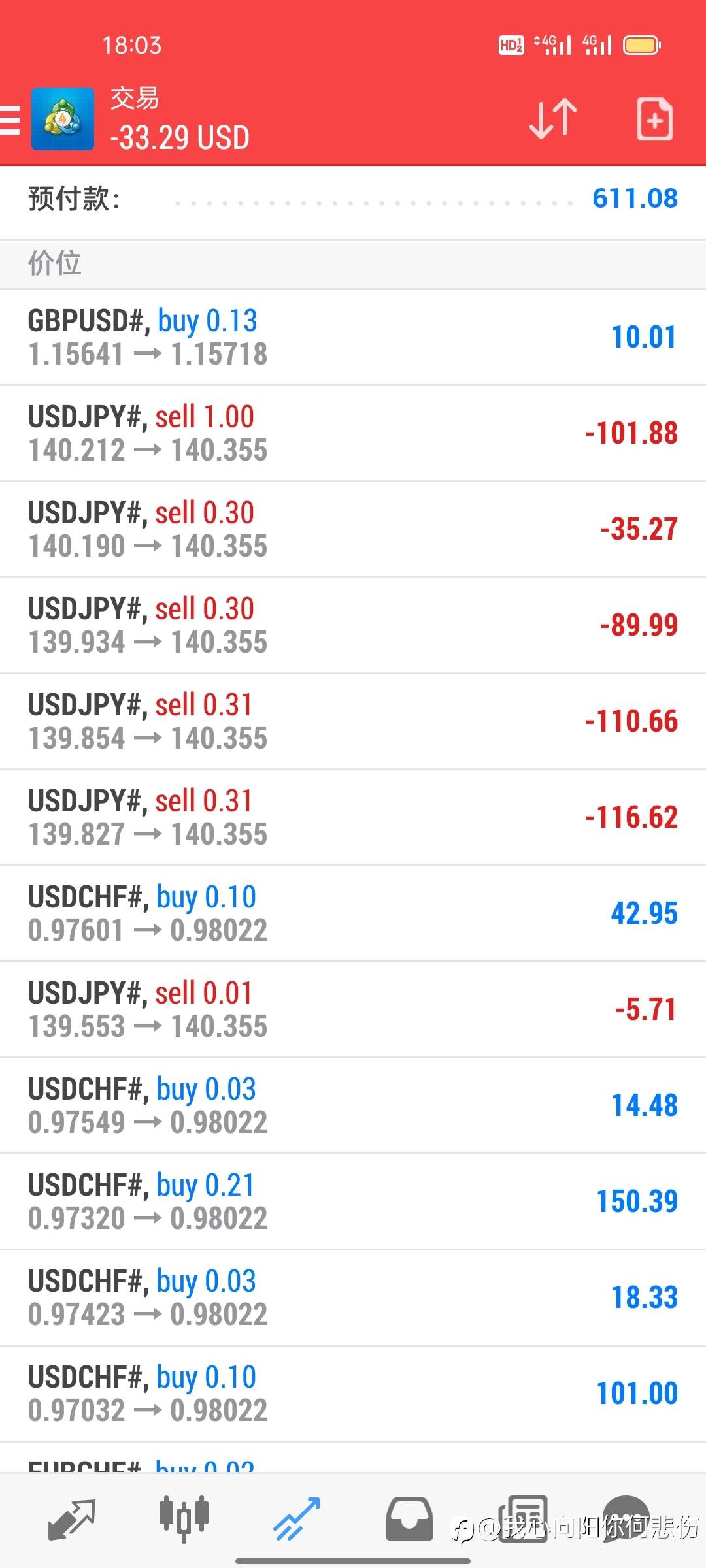The height and width of the screenshot is (1568, 706).
Task: Tap the MetaTrader 4 app logo
Action: [x=63, y=120]
